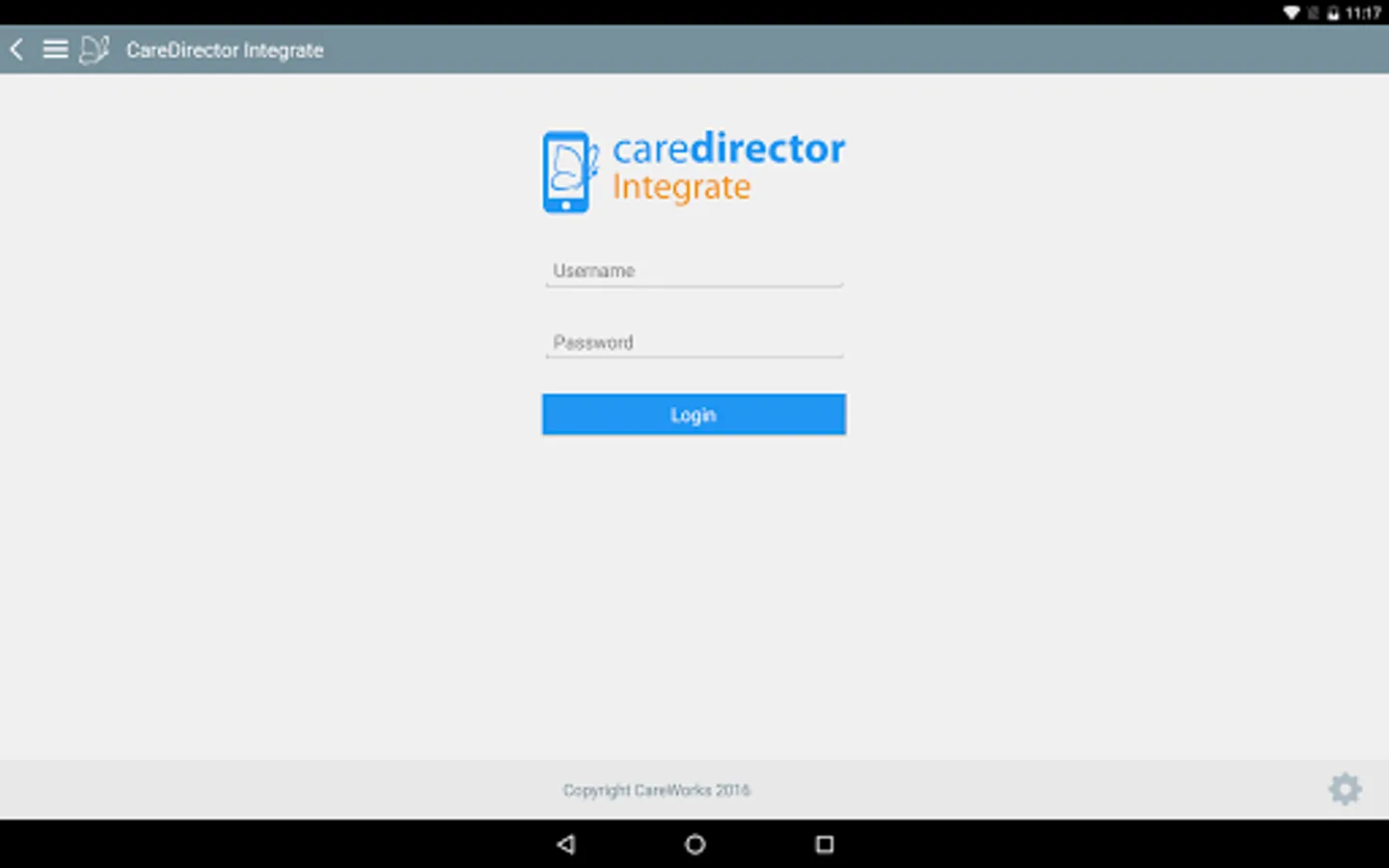This screenshot has width=1389, height=868.
Task: Tap the blue Login button
Action: click(x=694, y=415)
